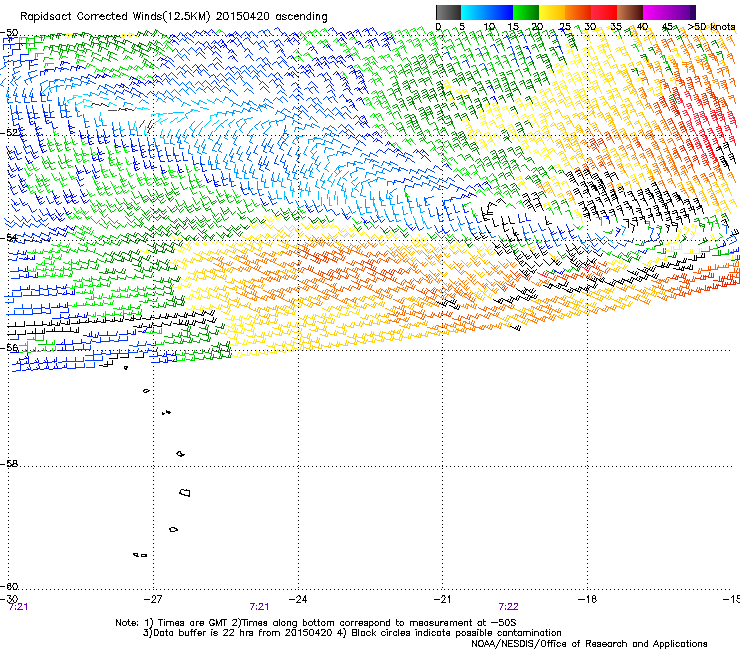The width and height of the screenshot is (740, 650).
Task: Click the '>50 knots' legend label
Action: point(712,27)
